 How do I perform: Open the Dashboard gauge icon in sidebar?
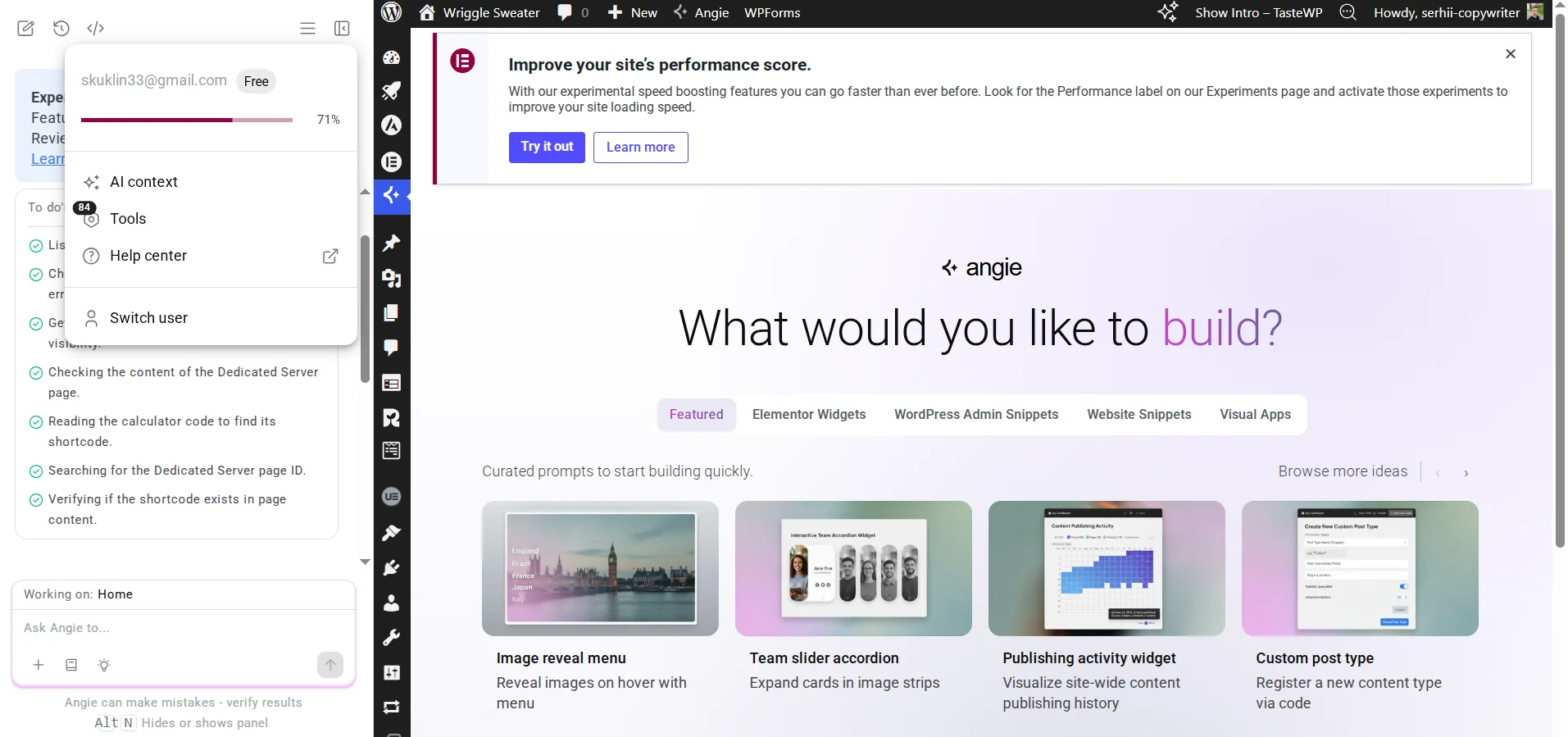392,57
